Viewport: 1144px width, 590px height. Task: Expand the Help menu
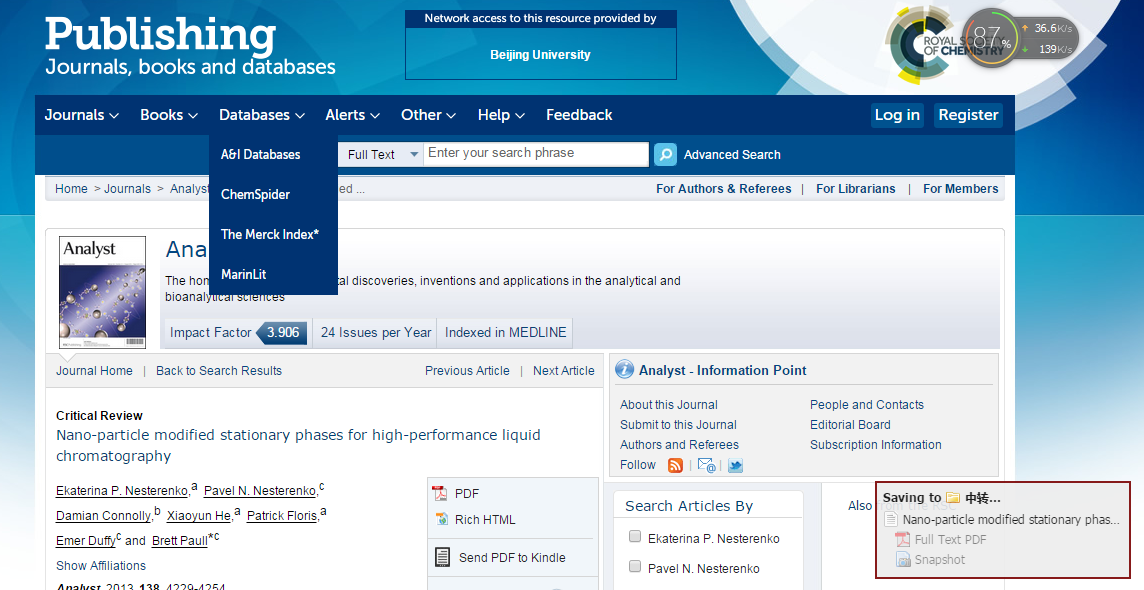(501, 114)
